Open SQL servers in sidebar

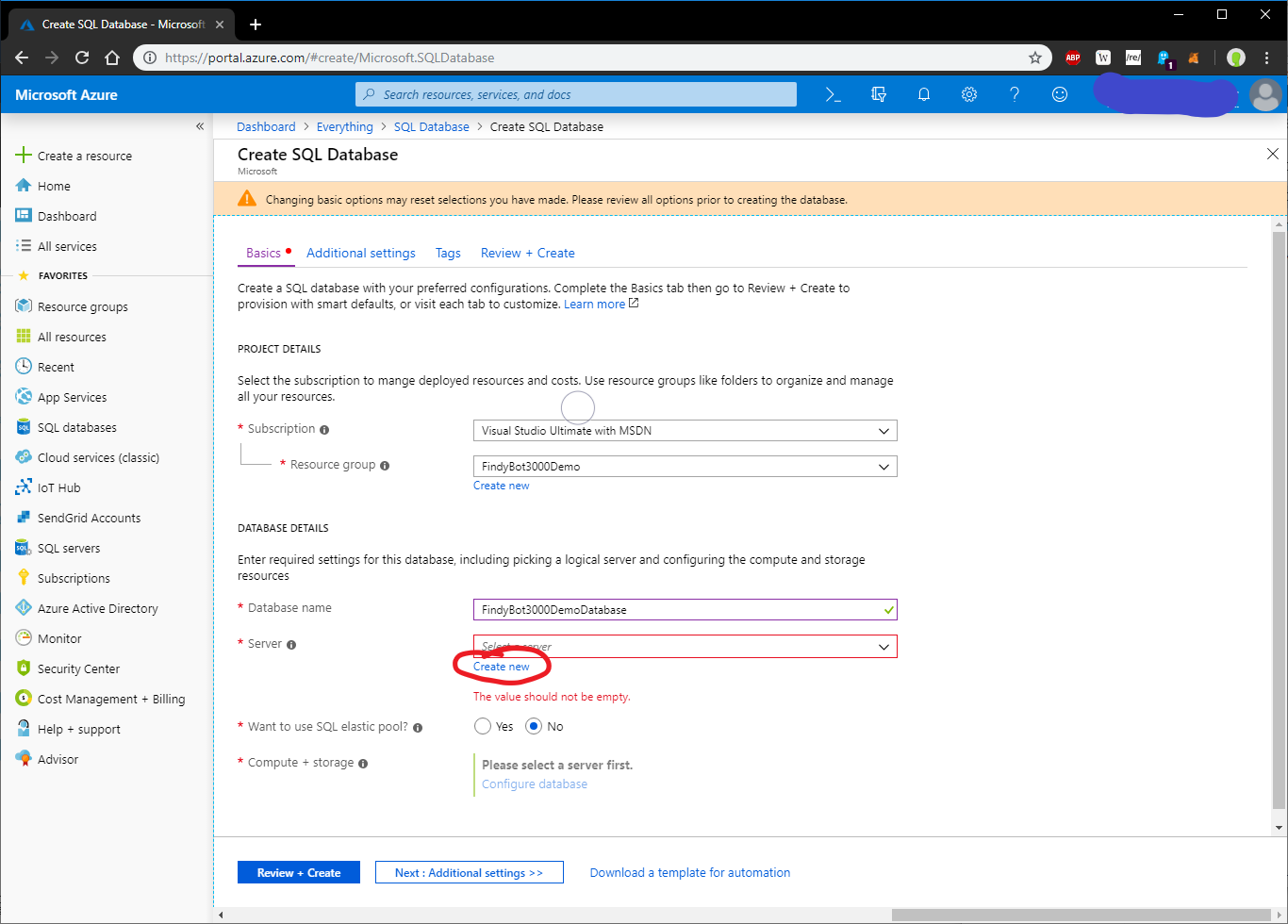point(69,548)
